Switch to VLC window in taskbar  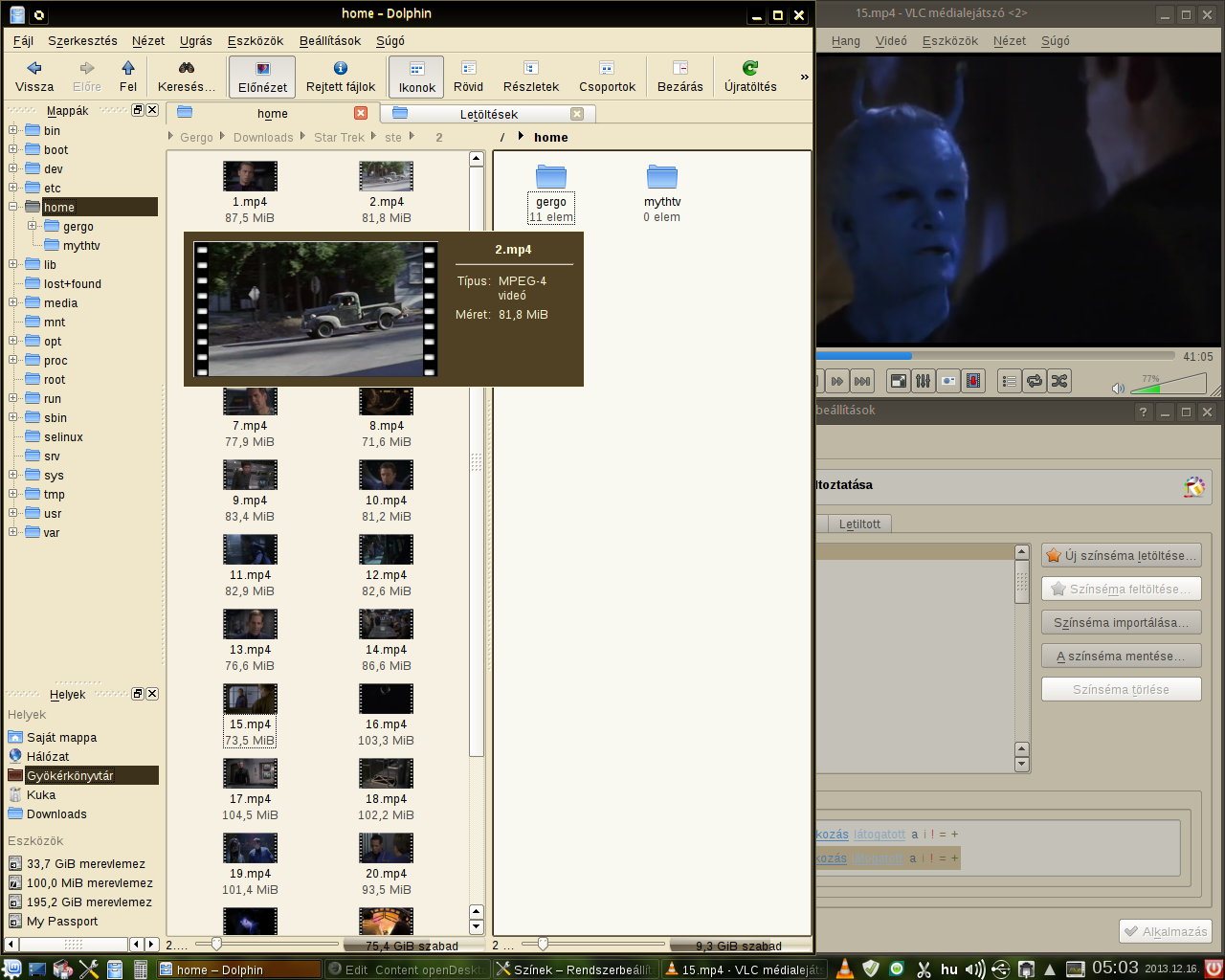coord(744,969)
